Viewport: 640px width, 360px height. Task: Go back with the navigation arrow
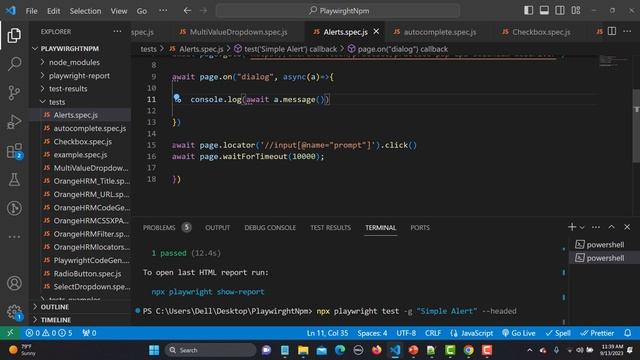187,11
